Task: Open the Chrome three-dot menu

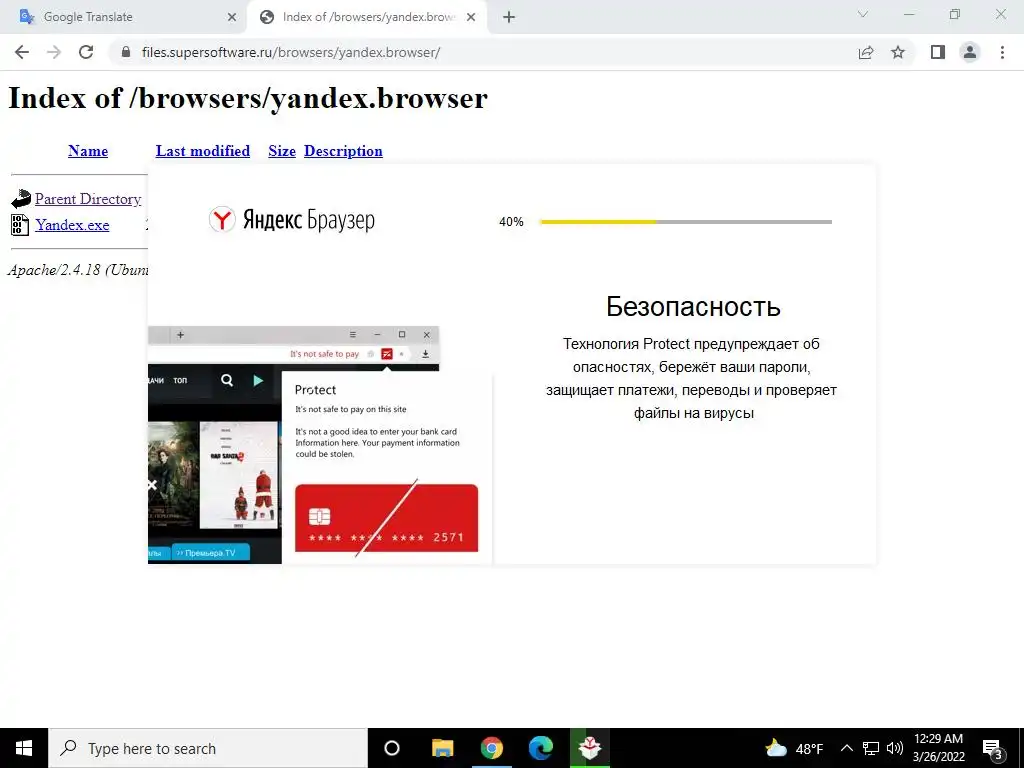Action: click(x=1002, y=52)
